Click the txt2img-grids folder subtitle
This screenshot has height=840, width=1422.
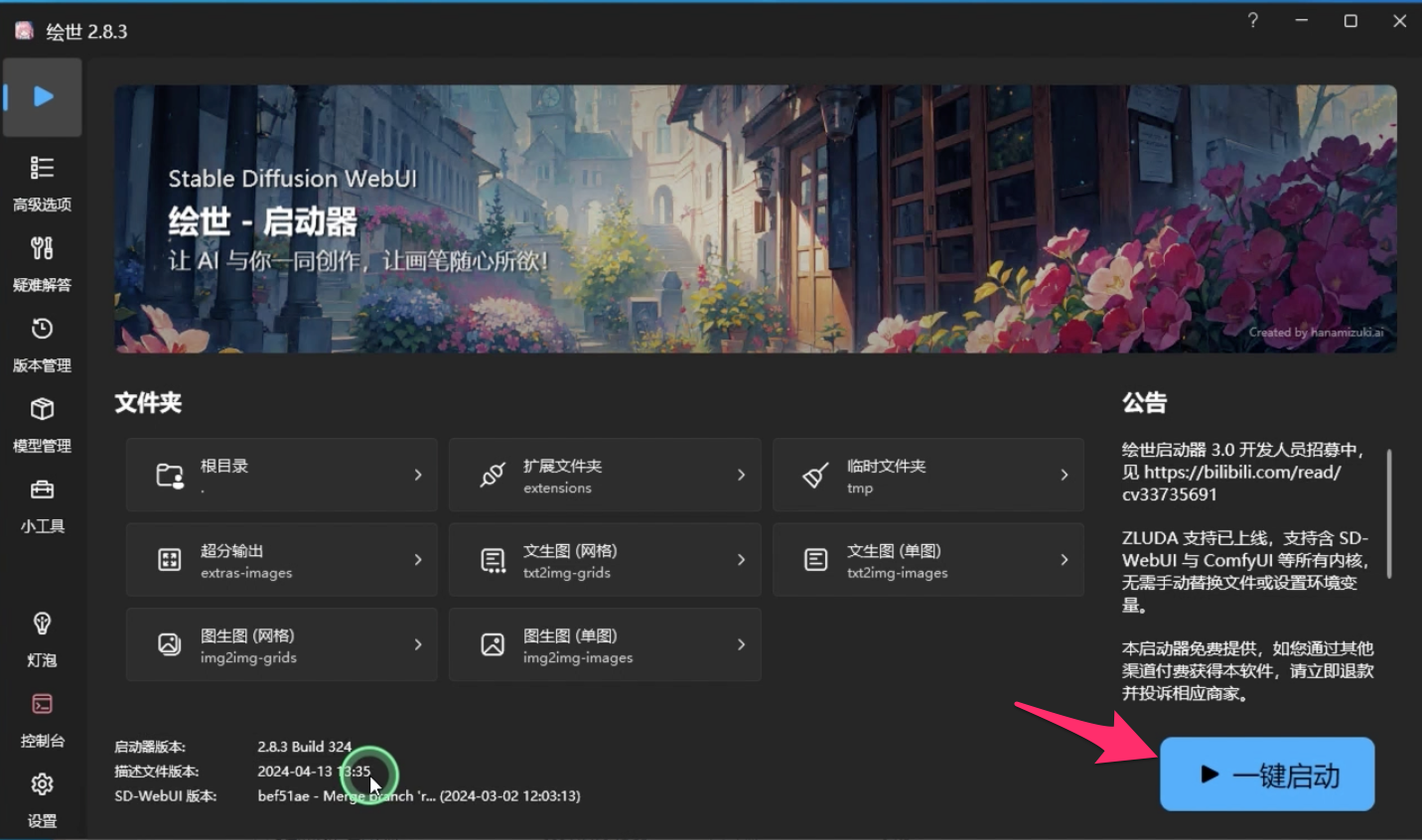point(567,573)
